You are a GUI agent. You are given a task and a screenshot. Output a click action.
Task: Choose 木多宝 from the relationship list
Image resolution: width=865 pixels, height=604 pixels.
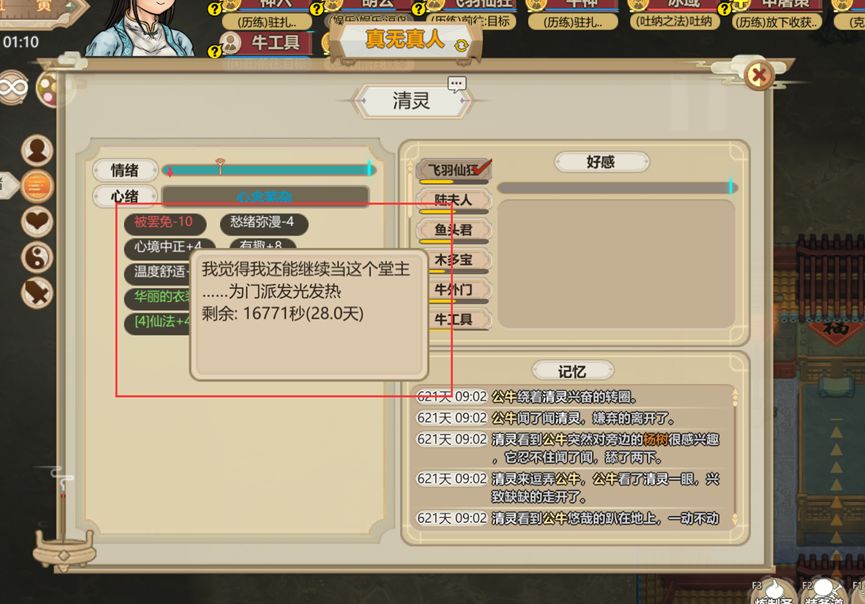coord(453,260)
